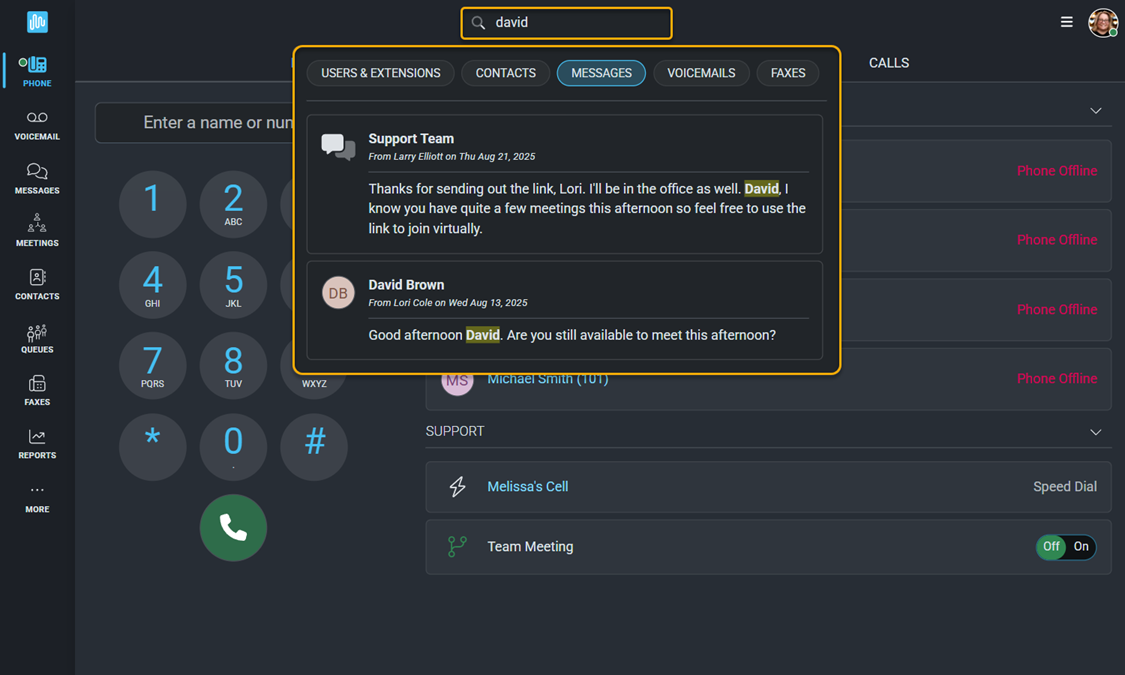Open the hamburger menu at top right
The width and height of the screenshot is (1125, 675).
[1066, 22]
